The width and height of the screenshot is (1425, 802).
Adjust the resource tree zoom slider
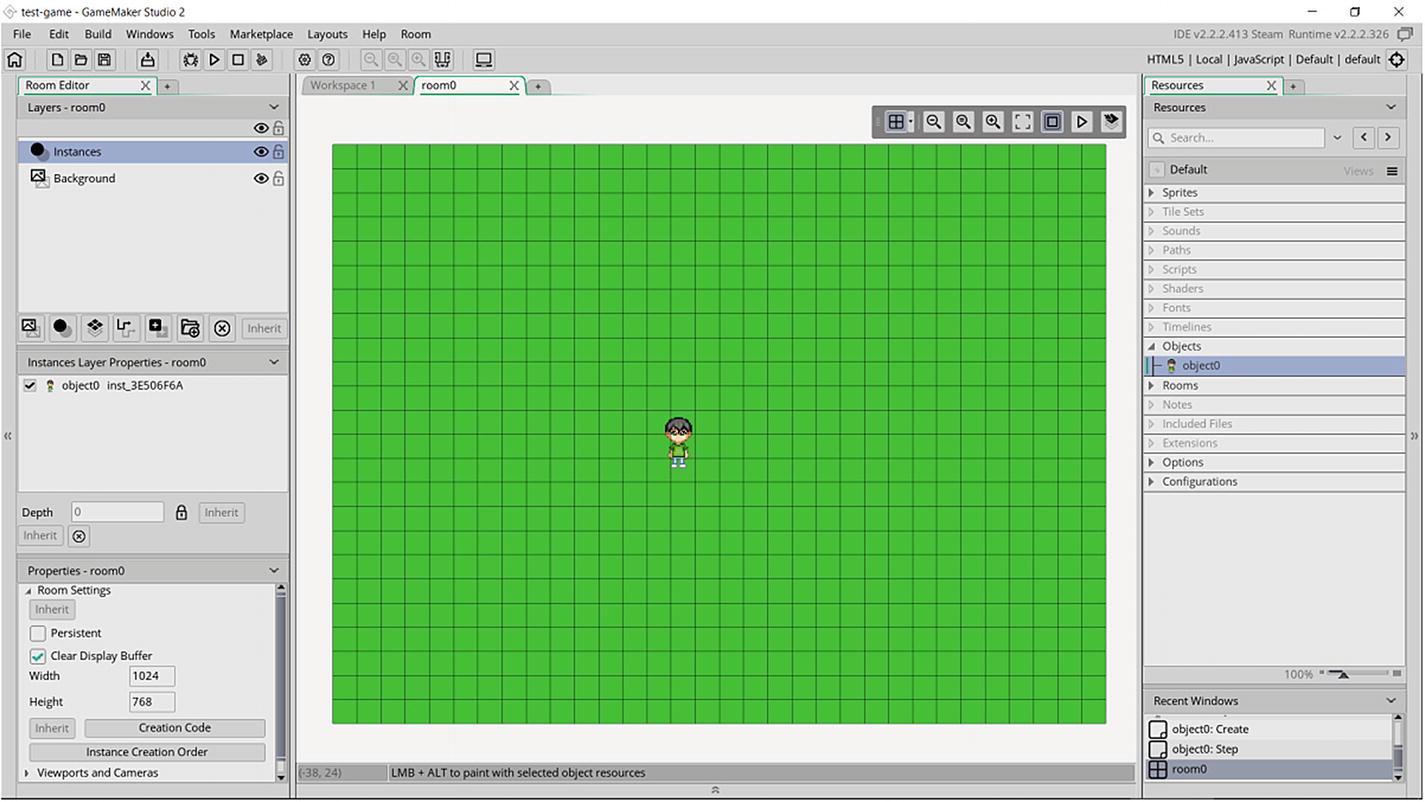[x=1343, y=674]
